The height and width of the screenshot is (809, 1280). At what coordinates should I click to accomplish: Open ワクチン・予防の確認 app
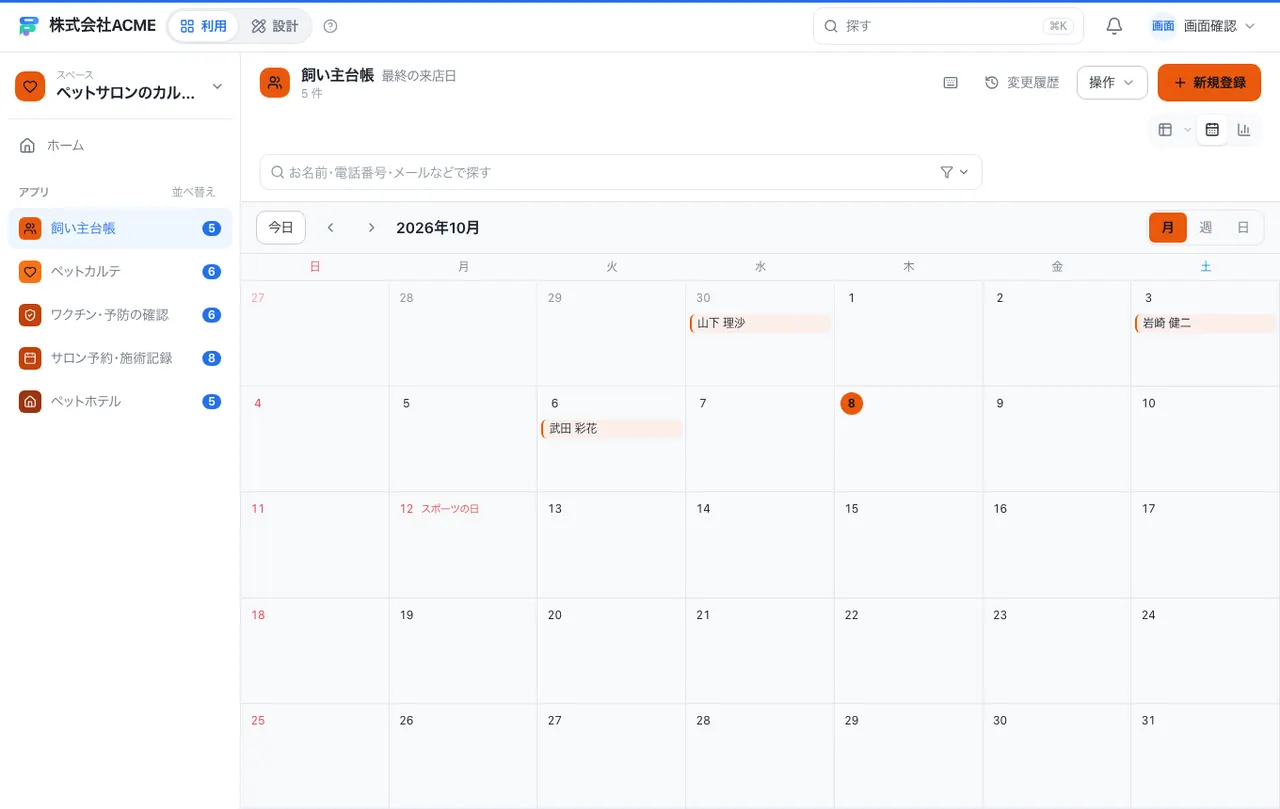point(120,315)
